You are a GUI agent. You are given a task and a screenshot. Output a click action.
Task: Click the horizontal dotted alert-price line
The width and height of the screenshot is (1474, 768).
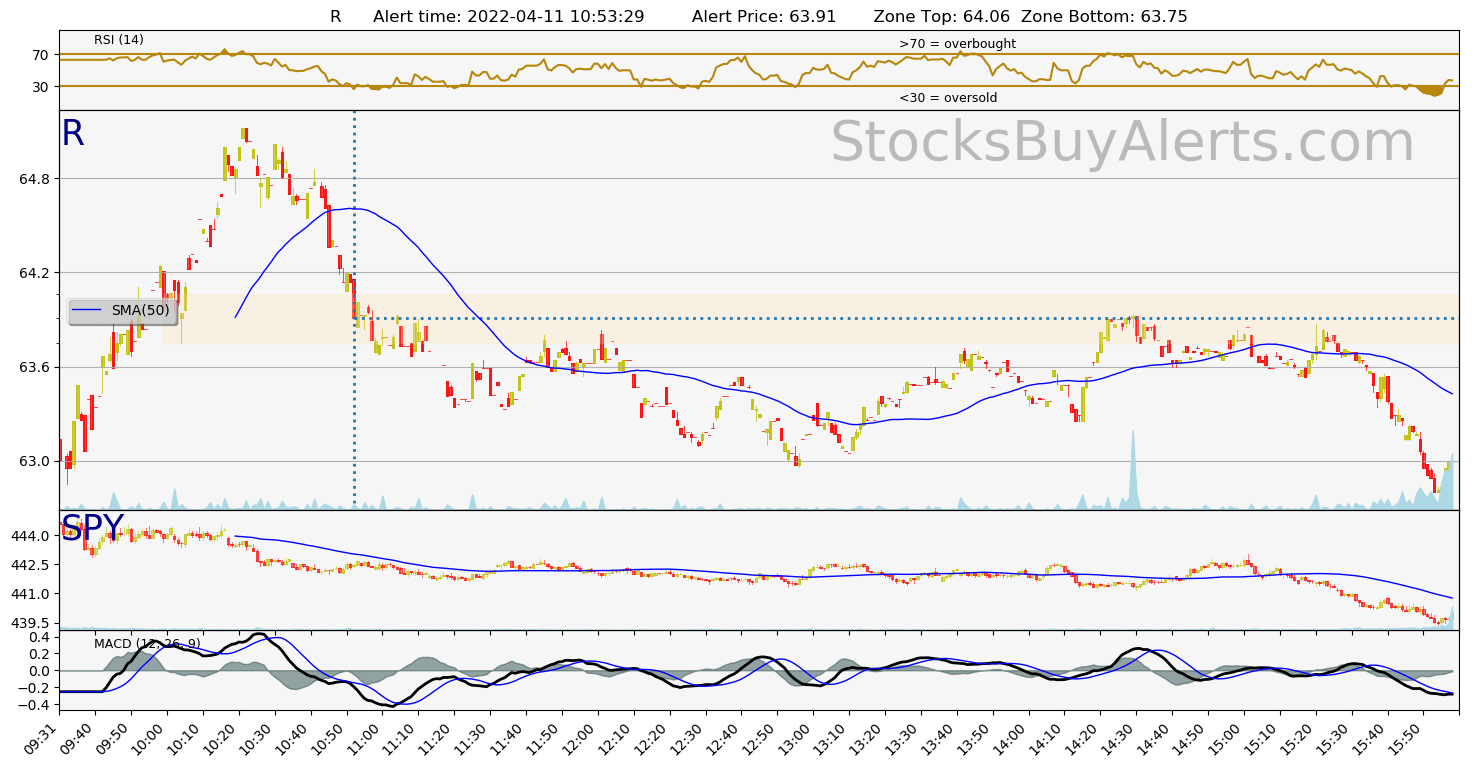coord(905,319)
